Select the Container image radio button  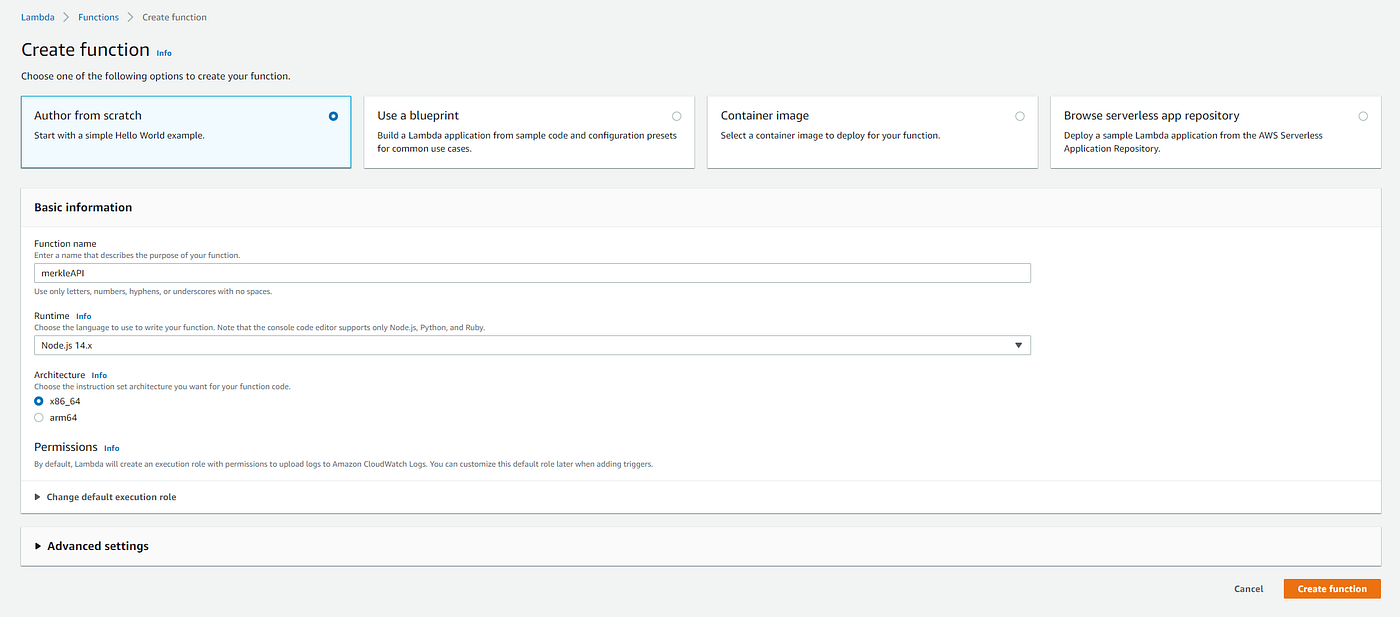(x=1020, y=116)
